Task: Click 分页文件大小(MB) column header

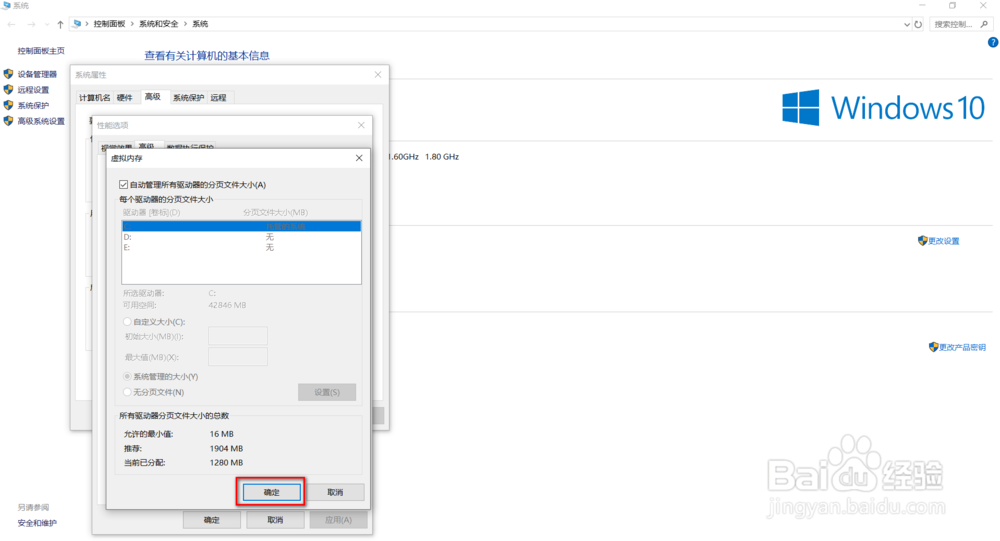Action: [276, 212]
